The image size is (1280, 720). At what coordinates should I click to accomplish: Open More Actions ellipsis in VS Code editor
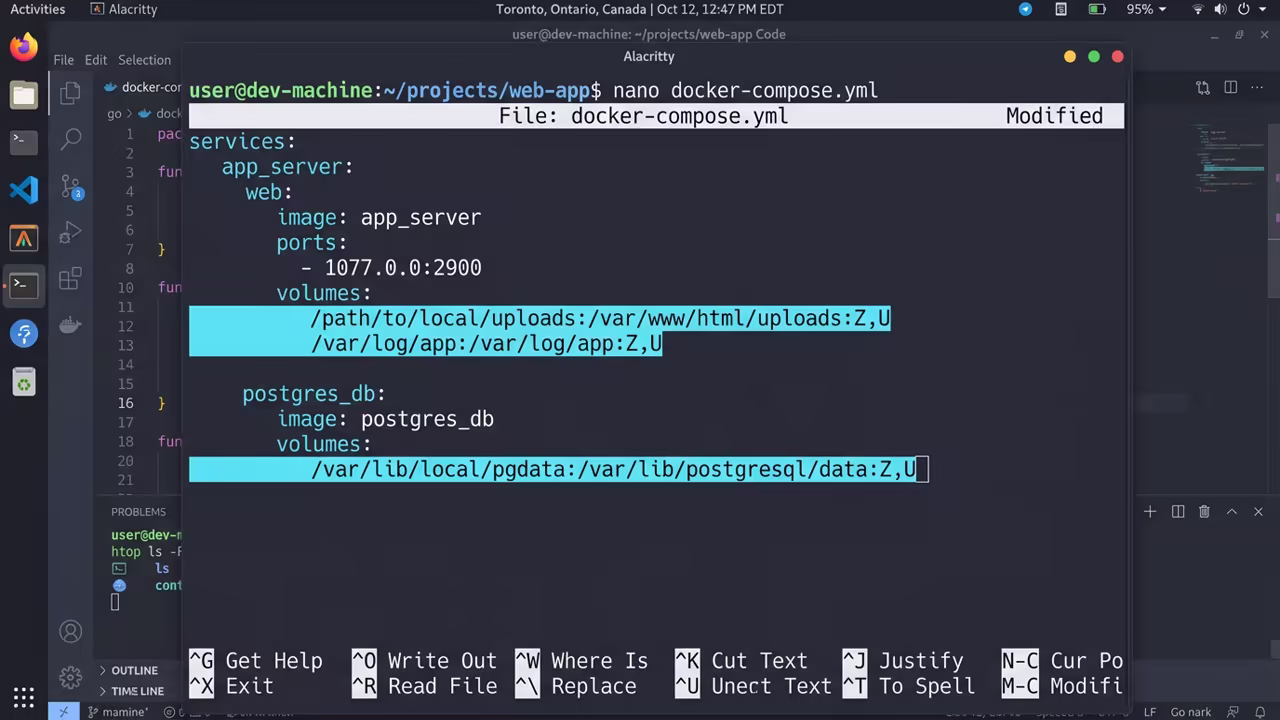[x=1258, y=88]
